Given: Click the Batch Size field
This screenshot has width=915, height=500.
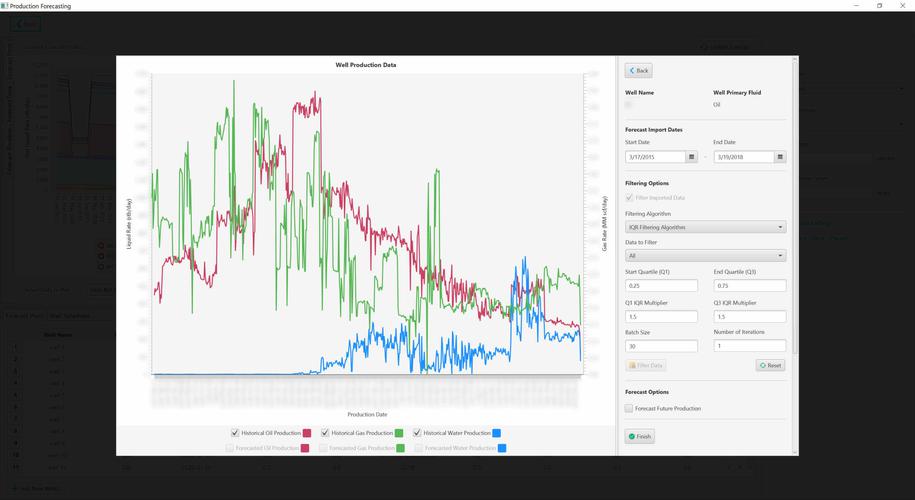Looking at the screenshot, I should point(661,346).
